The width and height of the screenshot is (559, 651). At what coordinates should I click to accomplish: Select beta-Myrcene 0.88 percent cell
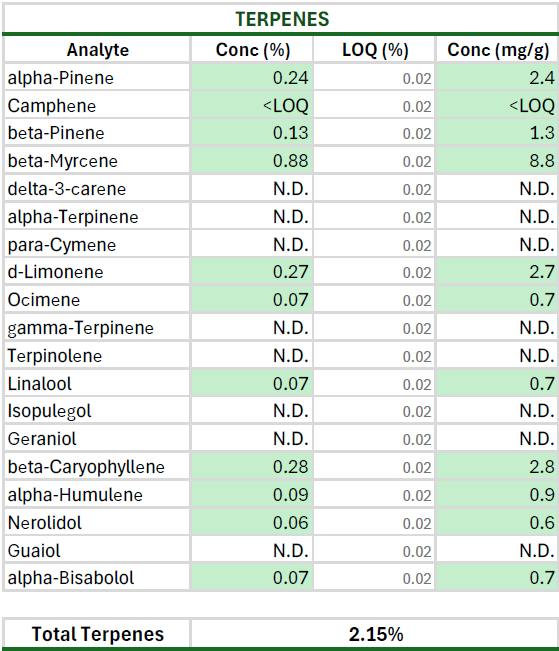[x=252, y=160]
